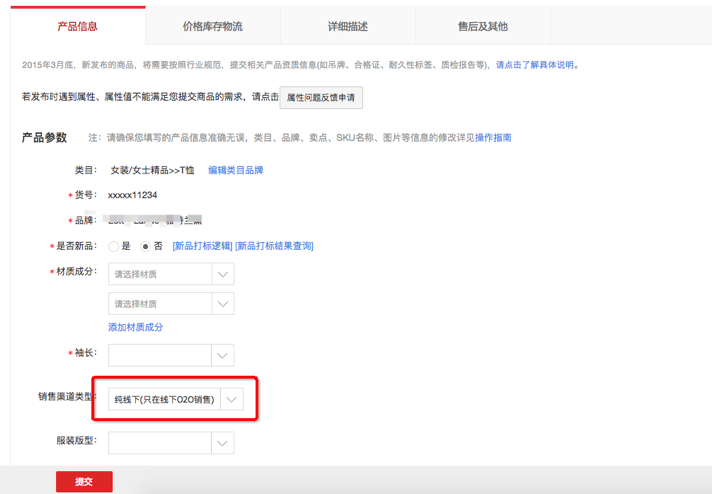Click the arrow beside the 袖长 field
Image resolution: width=712 pixels, height=494 pixels.
(x=222, y=355)
